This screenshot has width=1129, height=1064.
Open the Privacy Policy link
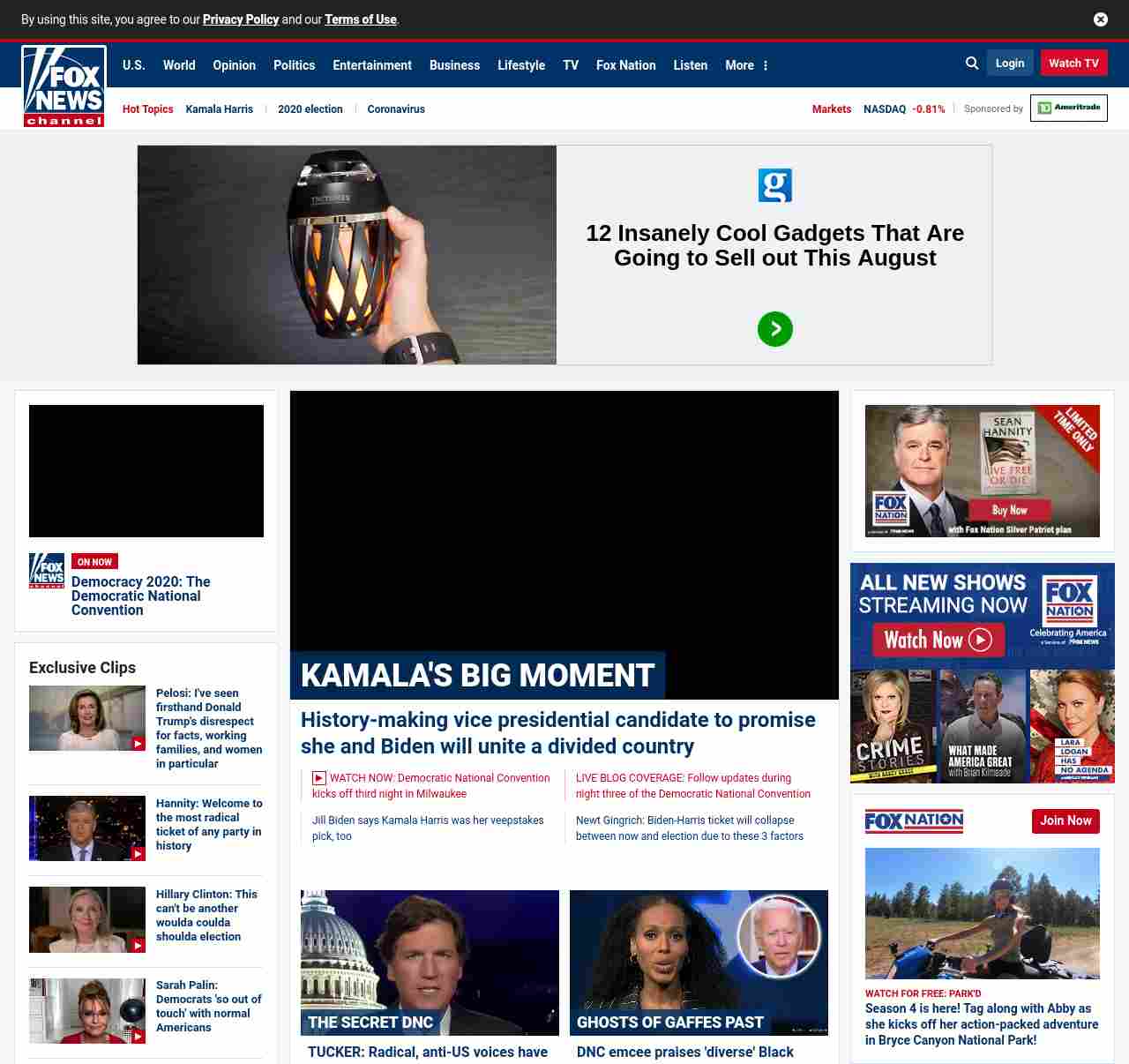(240, 19)
